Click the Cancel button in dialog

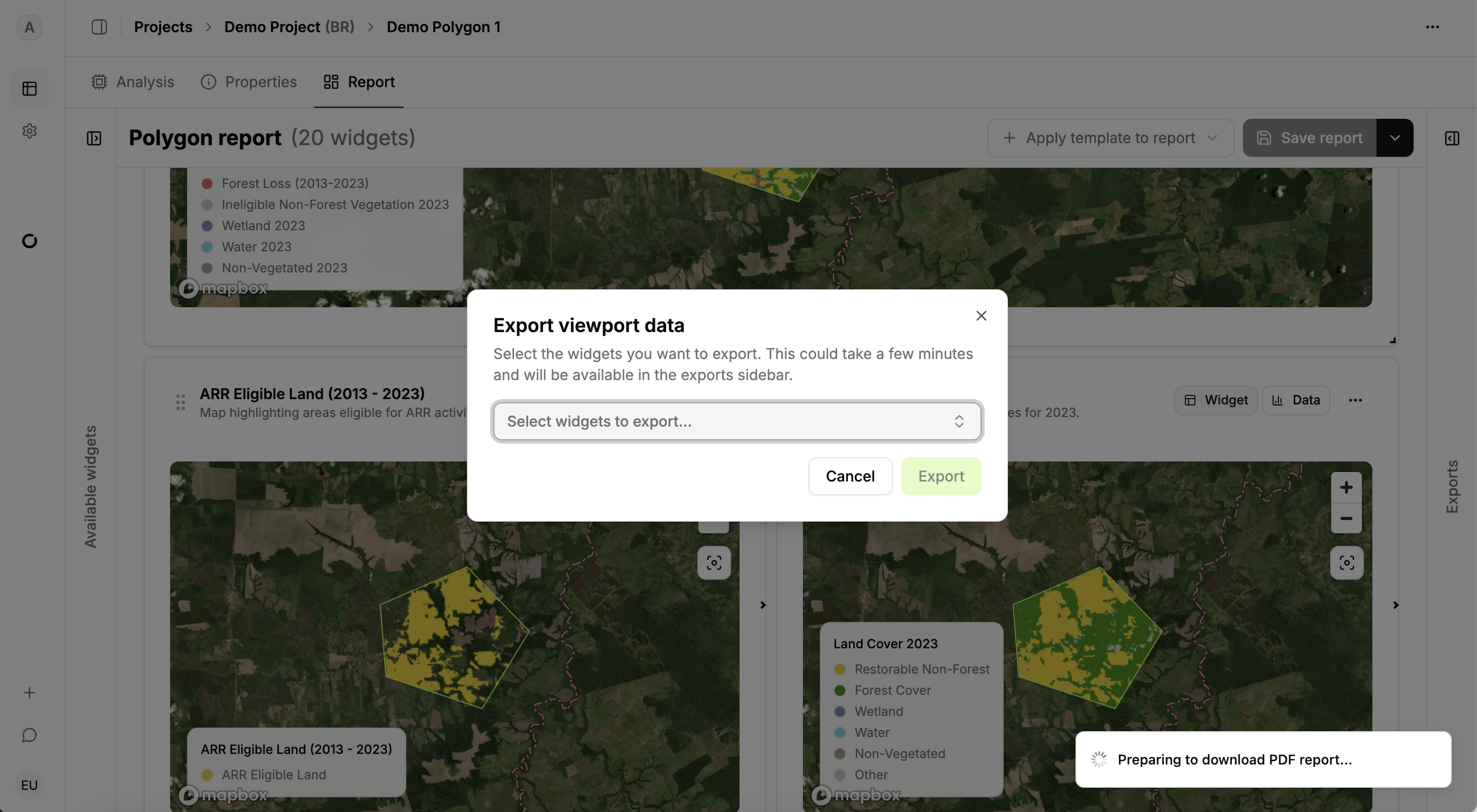pos(850,476)
